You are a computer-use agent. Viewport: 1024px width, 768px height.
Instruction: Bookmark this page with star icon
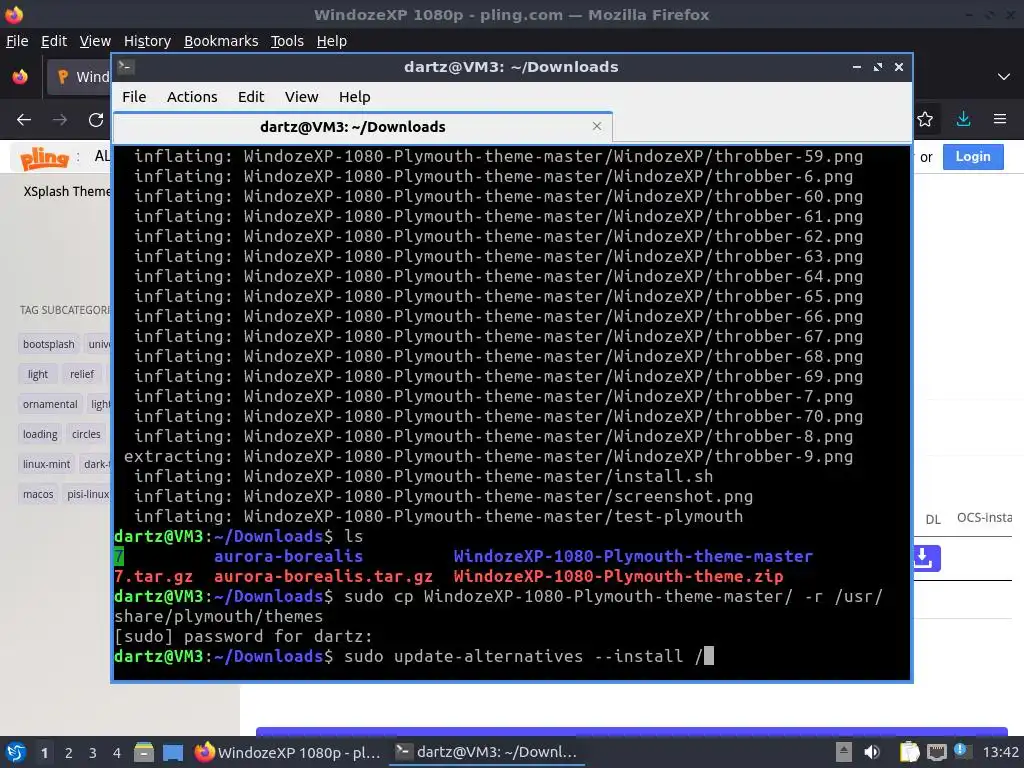925,119
